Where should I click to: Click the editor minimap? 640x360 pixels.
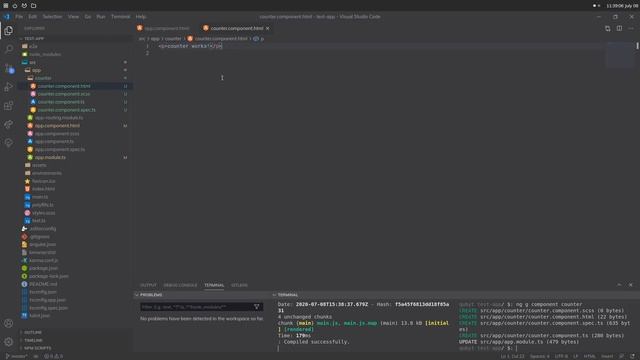pyautogui.click(x=620, y=55)
